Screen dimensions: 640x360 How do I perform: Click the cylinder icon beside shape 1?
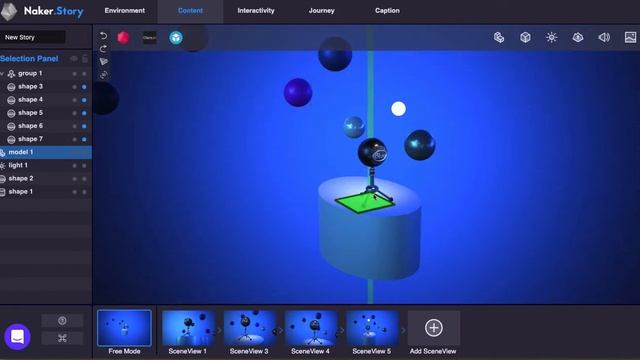[3, 192]
